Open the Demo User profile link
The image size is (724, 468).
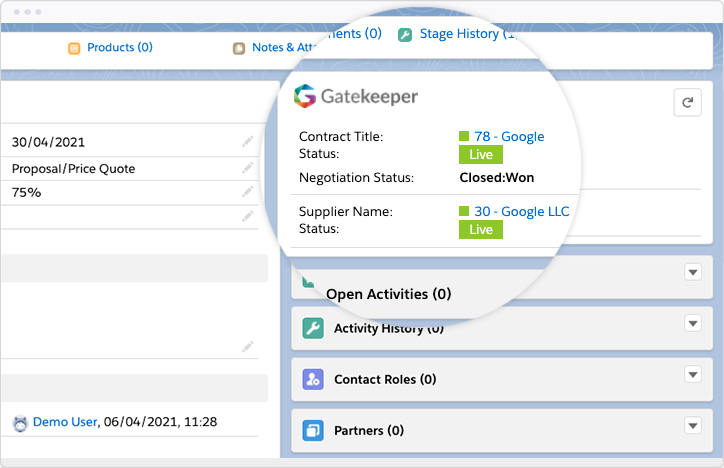coord(65,422)
